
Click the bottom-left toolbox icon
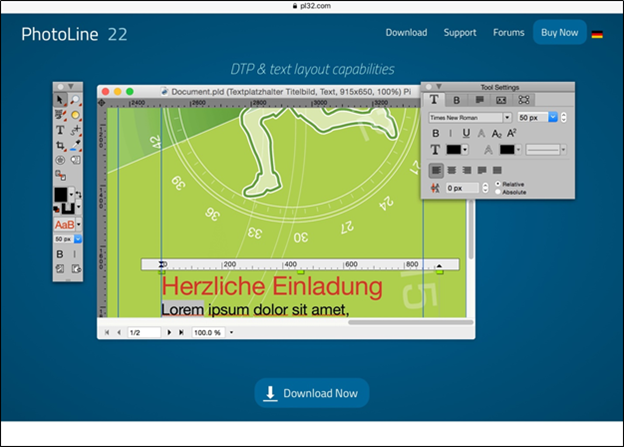point(60,269)
